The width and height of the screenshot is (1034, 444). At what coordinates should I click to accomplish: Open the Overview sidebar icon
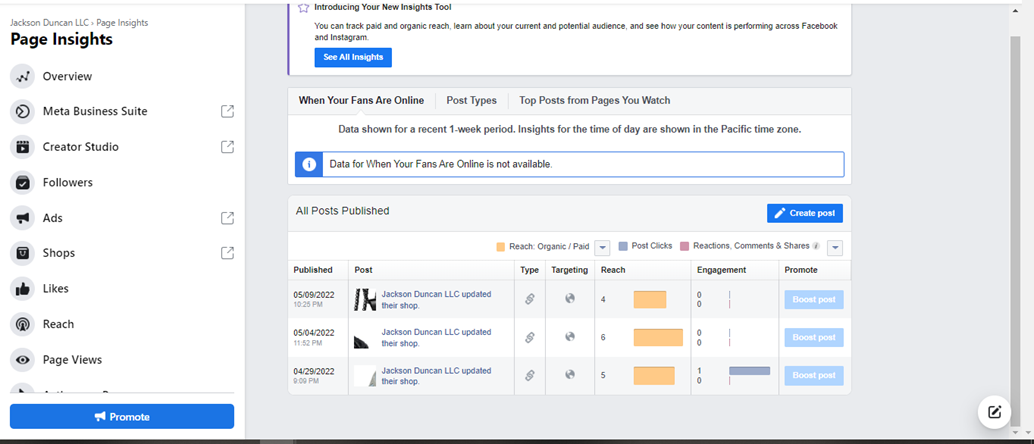coord(22,76)
